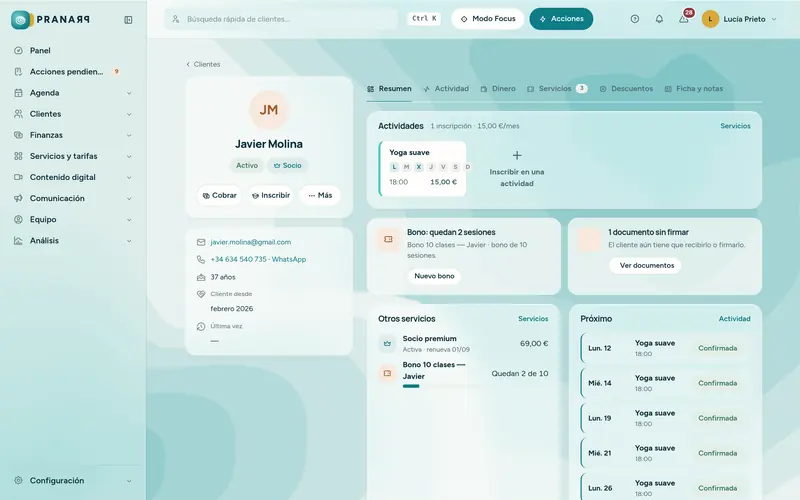
Task: Click the Equipo person icon
Action: tap(18, 219)
